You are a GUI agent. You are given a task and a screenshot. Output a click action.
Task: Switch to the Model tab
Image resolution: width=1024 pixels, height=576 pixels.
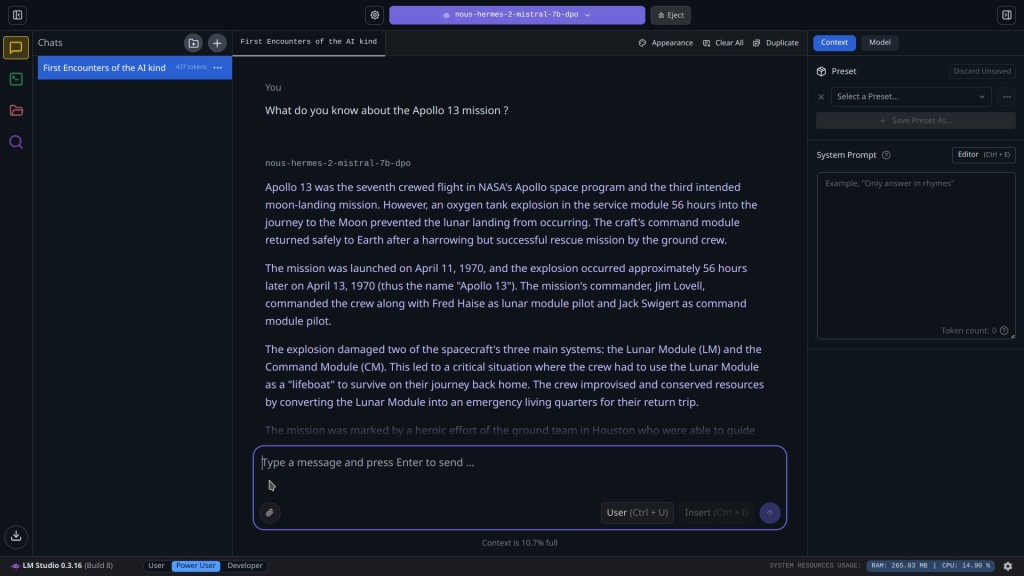click(879, 42)
